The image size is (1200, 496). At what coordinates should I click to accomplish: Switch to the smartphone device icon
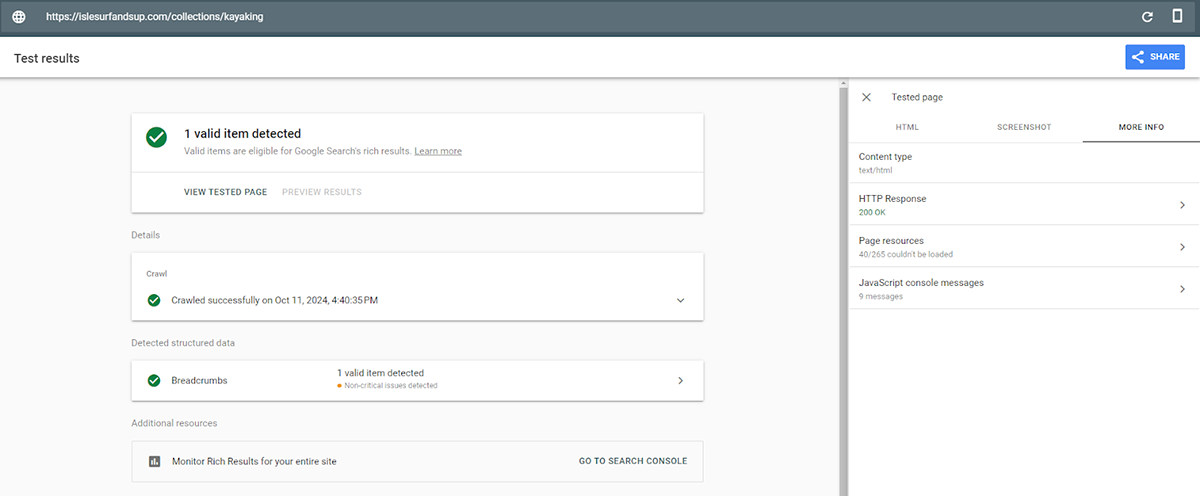click(x=1178, y=17)
